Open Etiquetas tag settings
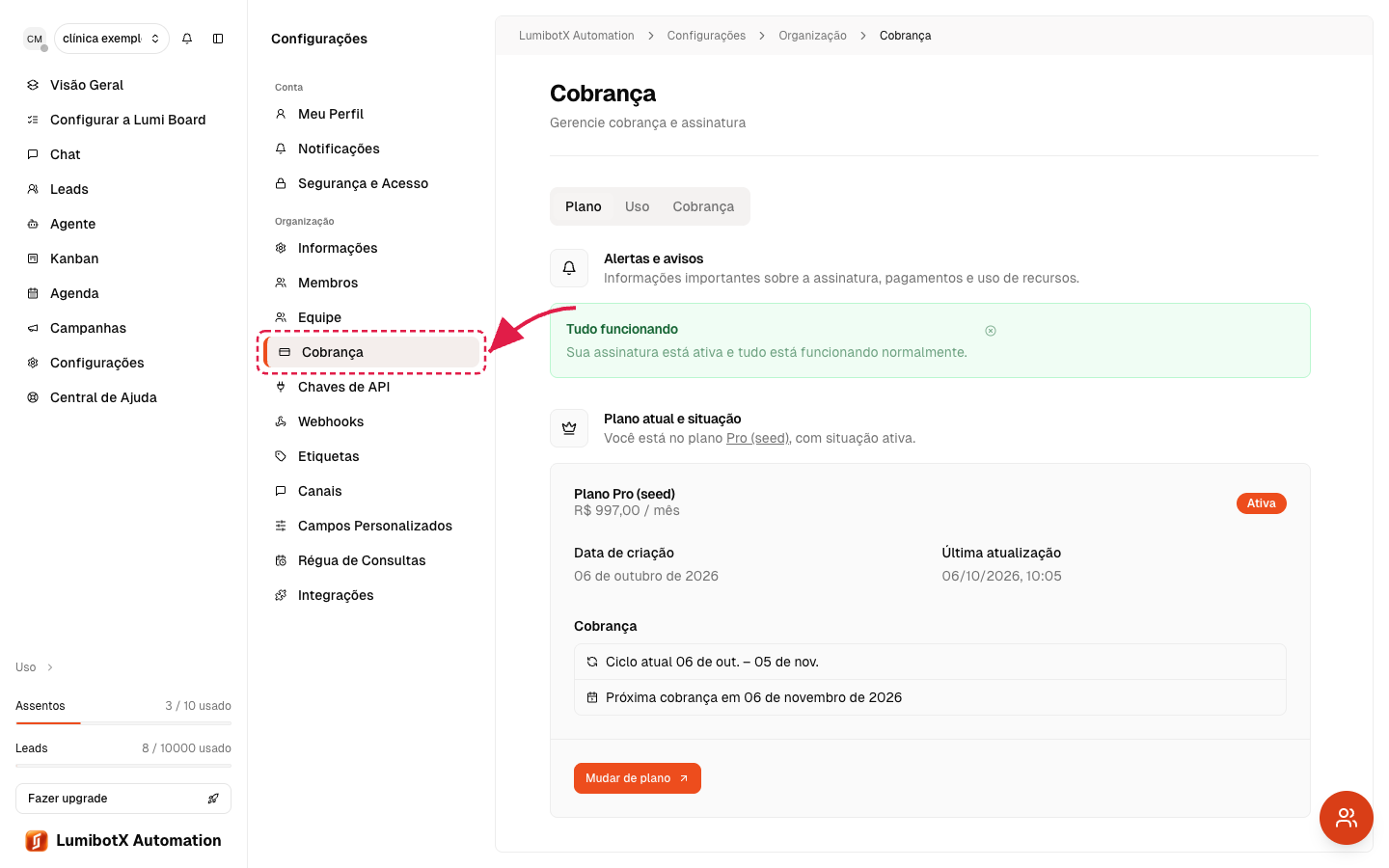 [x=371, y=456]
